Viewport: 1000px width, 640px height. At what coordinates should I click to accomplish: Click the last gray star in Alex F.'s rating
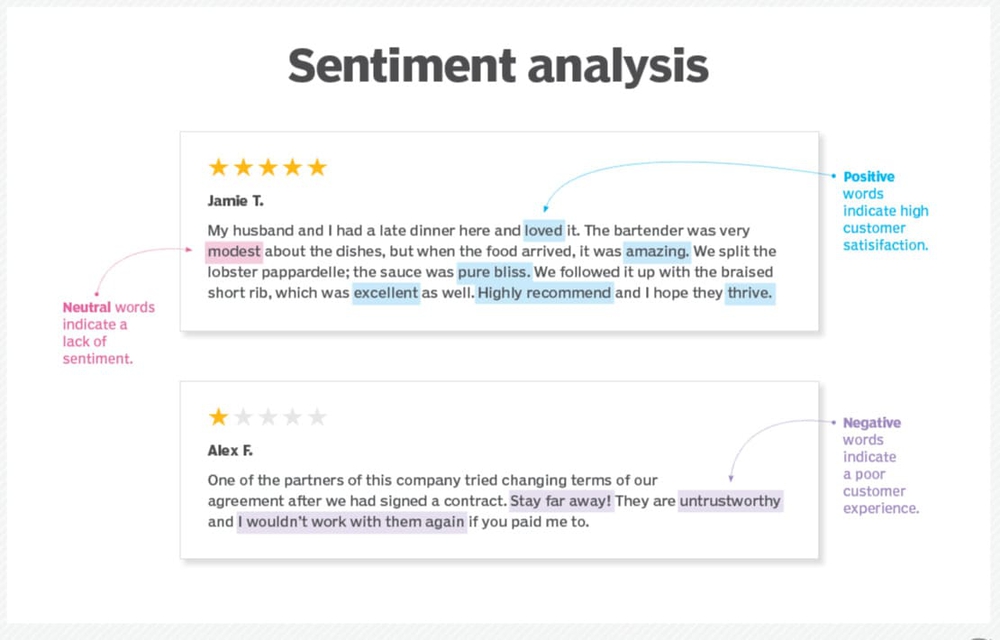(317, 417)
